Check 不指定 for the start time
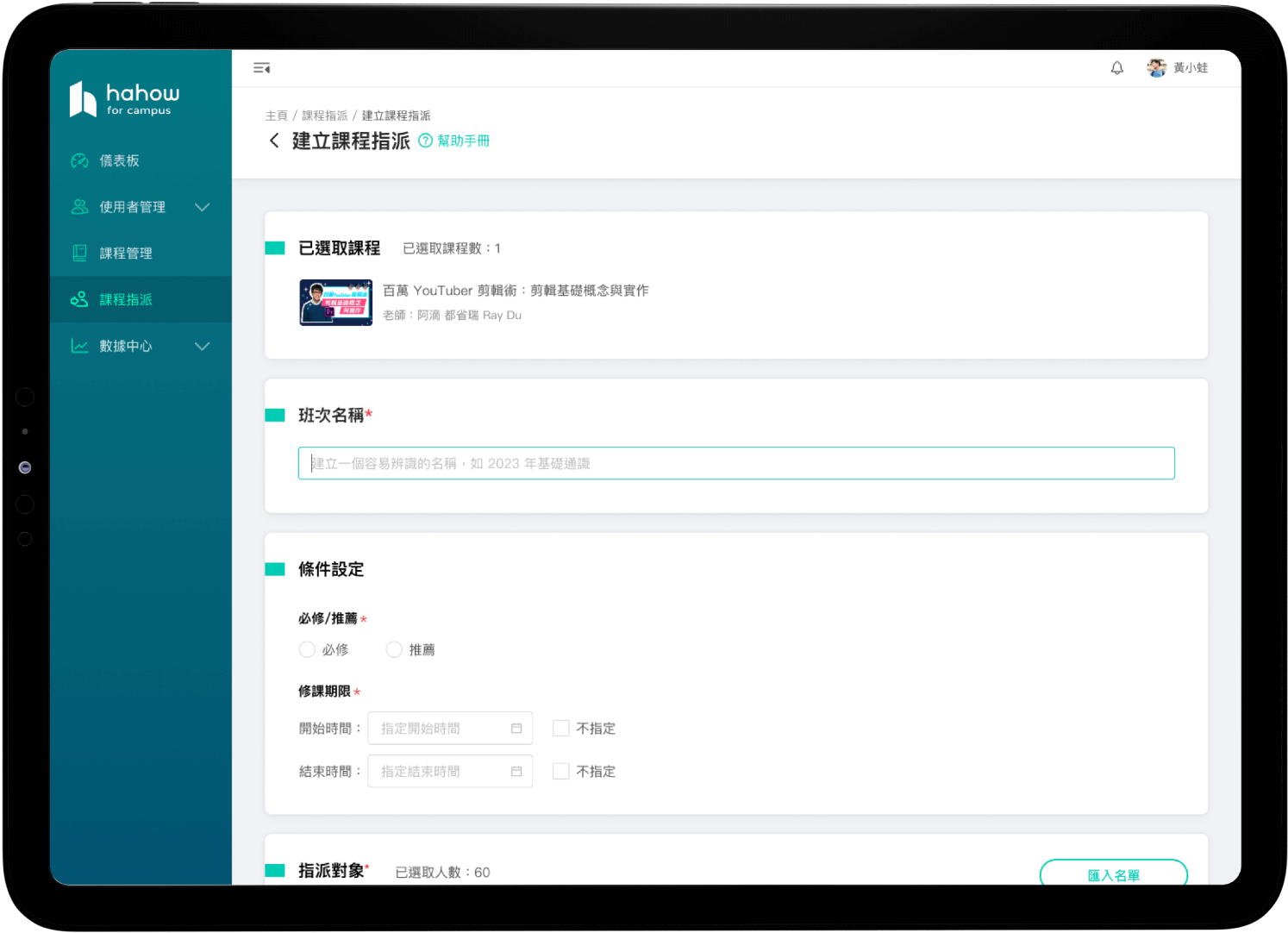This screenshot has width=1288, height=933. pos(561,729)
